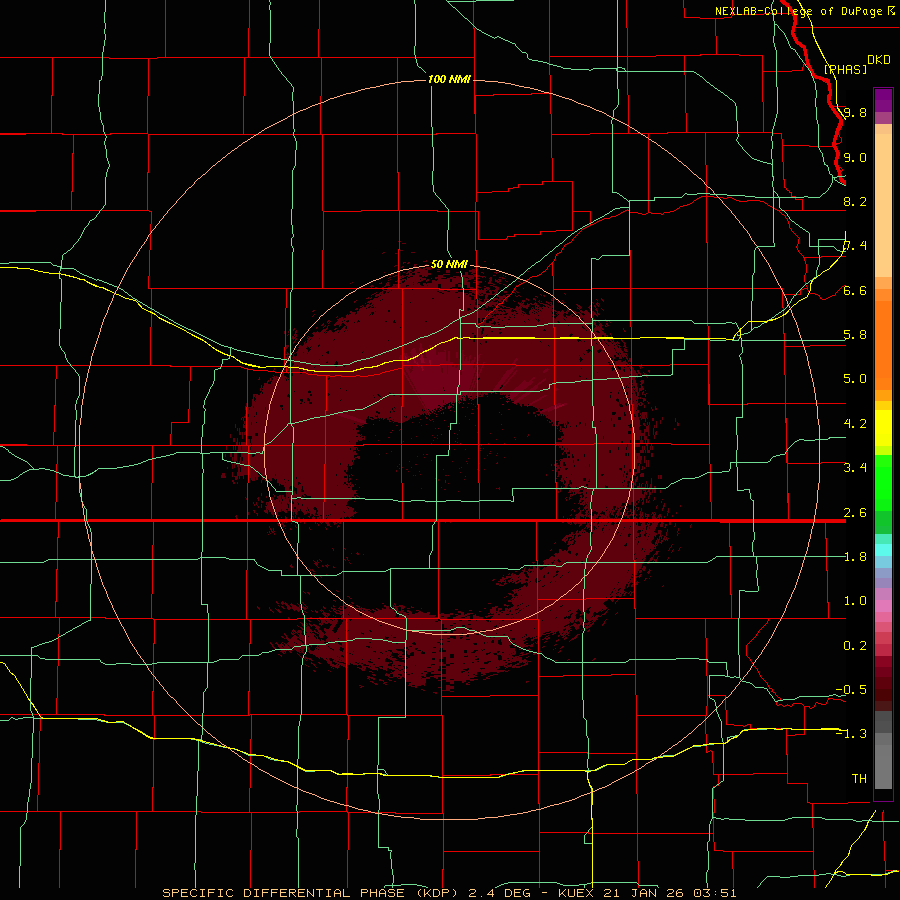Image resolution: width=900 pixels, height=900 pixels.
Task: Select the light peach segment of the color bar
Action: [x=883, y=205]
